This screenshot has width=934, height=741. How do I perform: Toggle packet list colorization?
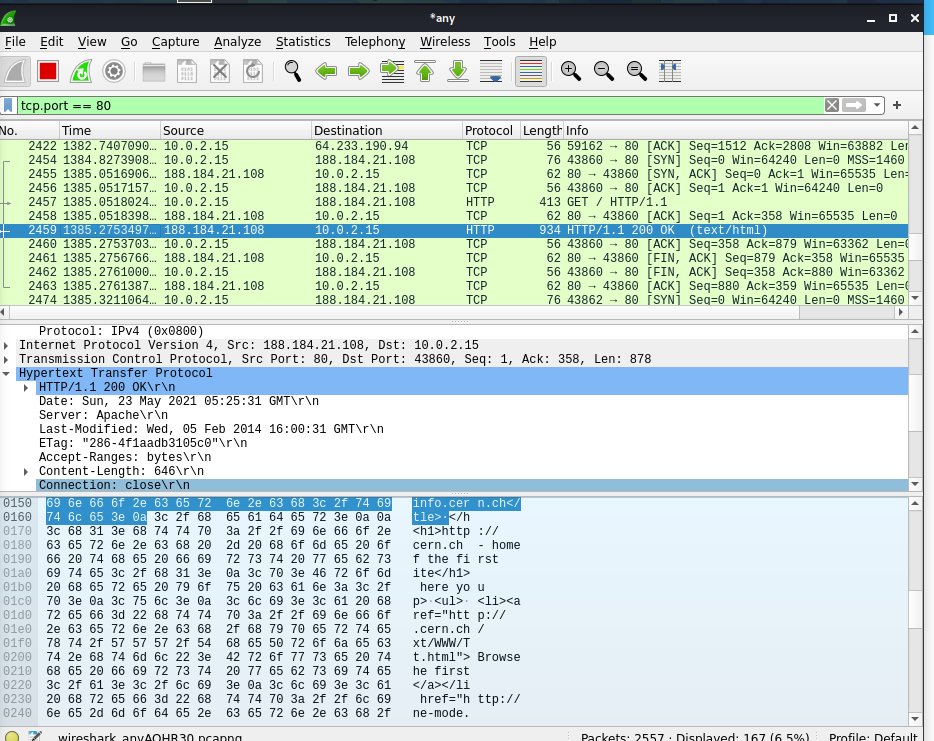pyautogui.click(x=531, y=71)
